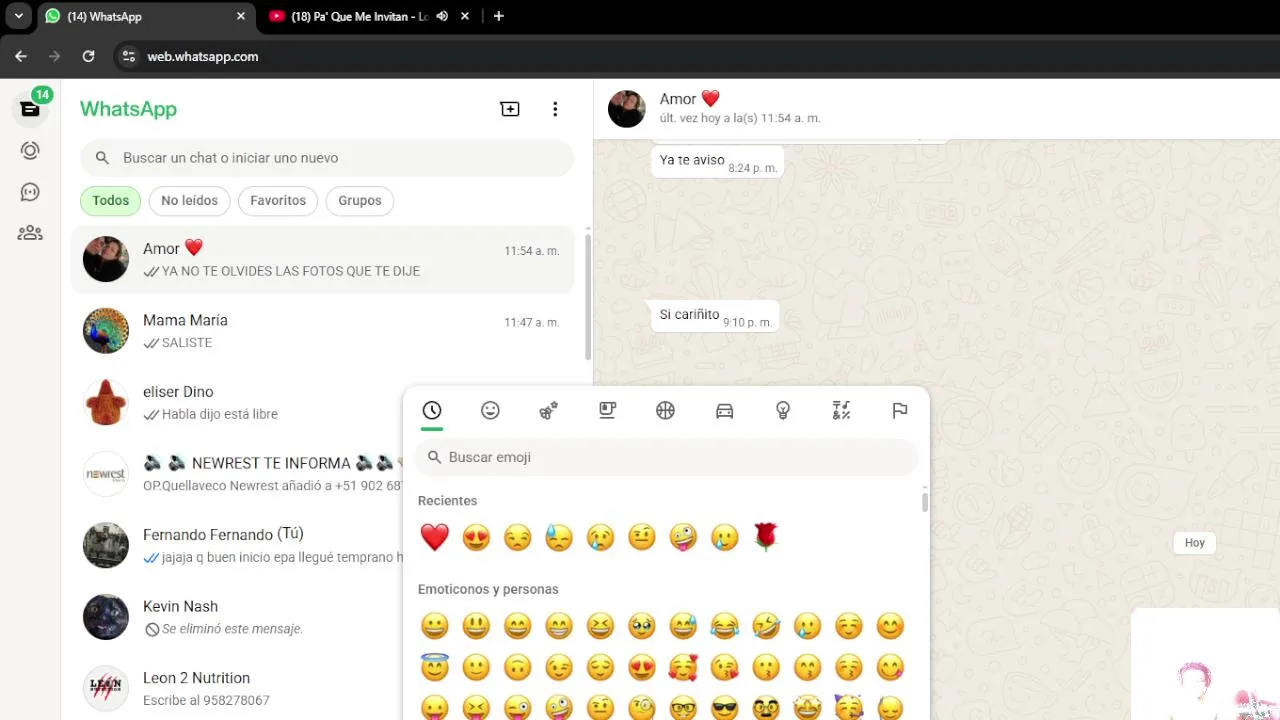Mute audio on the YouTube tab
This screenshot has width=1280, height=720.
[442, 16]
